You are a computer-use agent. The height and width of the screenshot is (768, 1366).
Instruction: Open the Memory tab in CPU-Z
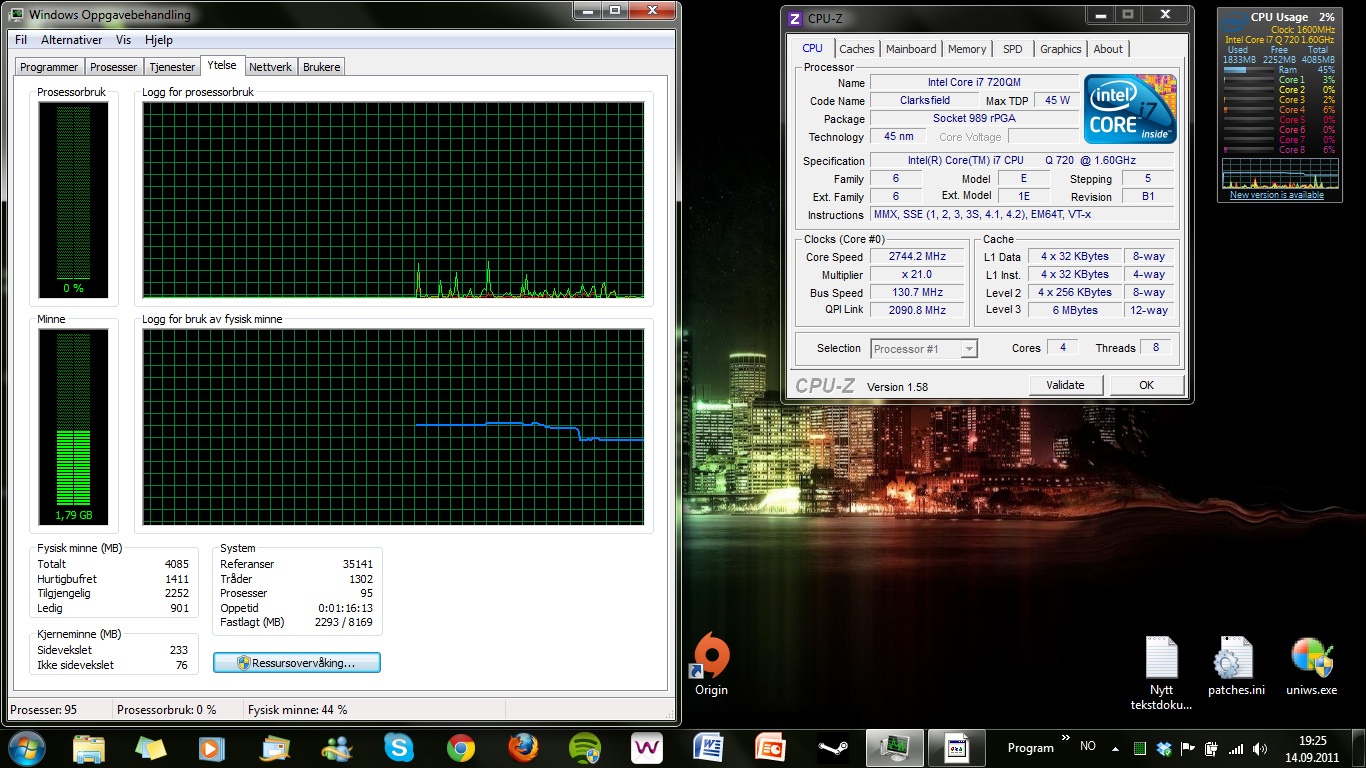(x=967, y=49)
